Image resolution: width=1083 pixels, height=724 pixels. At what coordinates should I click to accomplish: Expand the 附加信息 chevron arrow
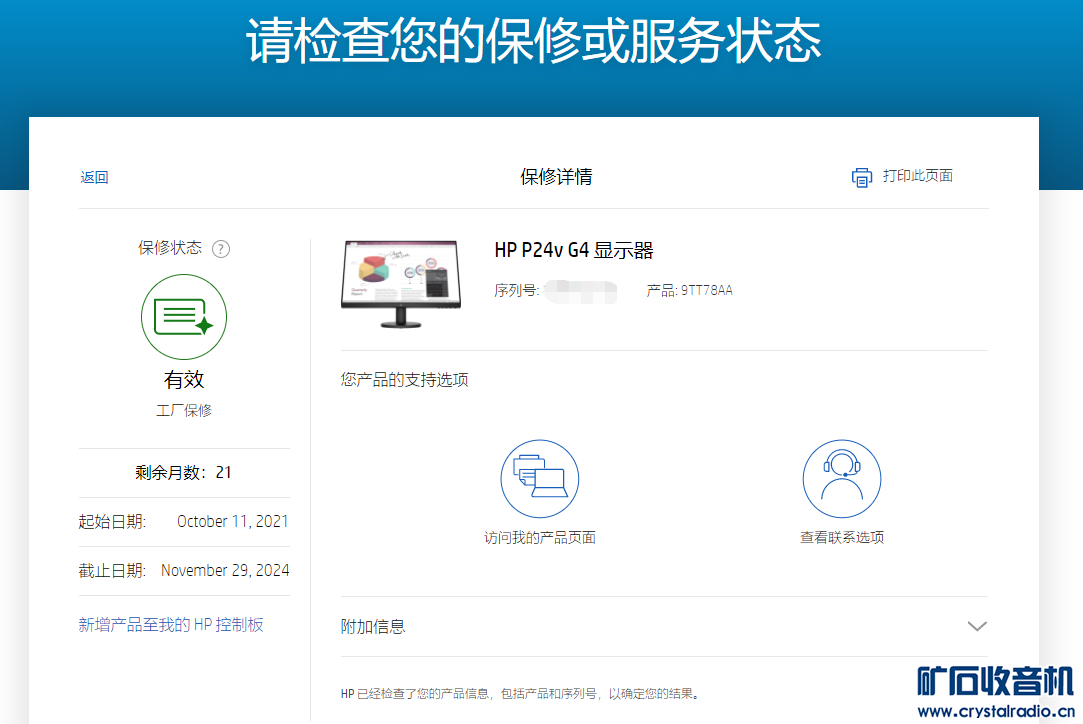[x=977, y=627]
